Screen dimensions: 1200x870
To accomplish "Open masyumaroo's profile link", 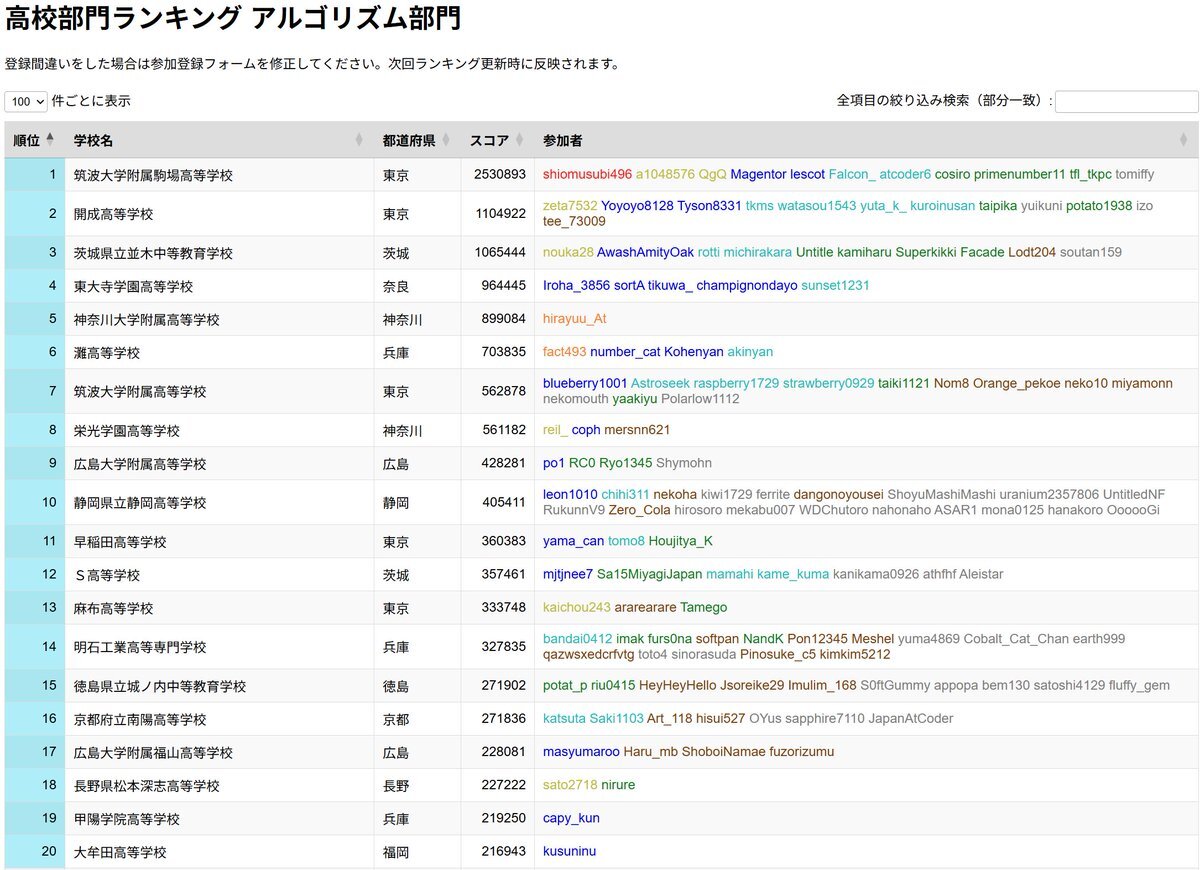I will coord(581,751).
